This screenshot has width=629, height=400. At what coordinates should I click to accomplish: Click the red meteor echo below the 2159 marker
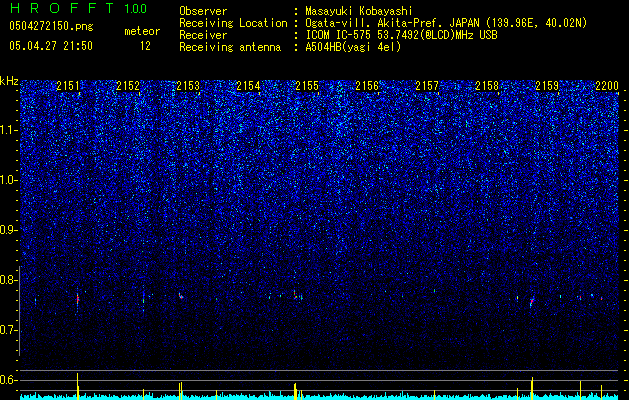(x=532, y=301)
